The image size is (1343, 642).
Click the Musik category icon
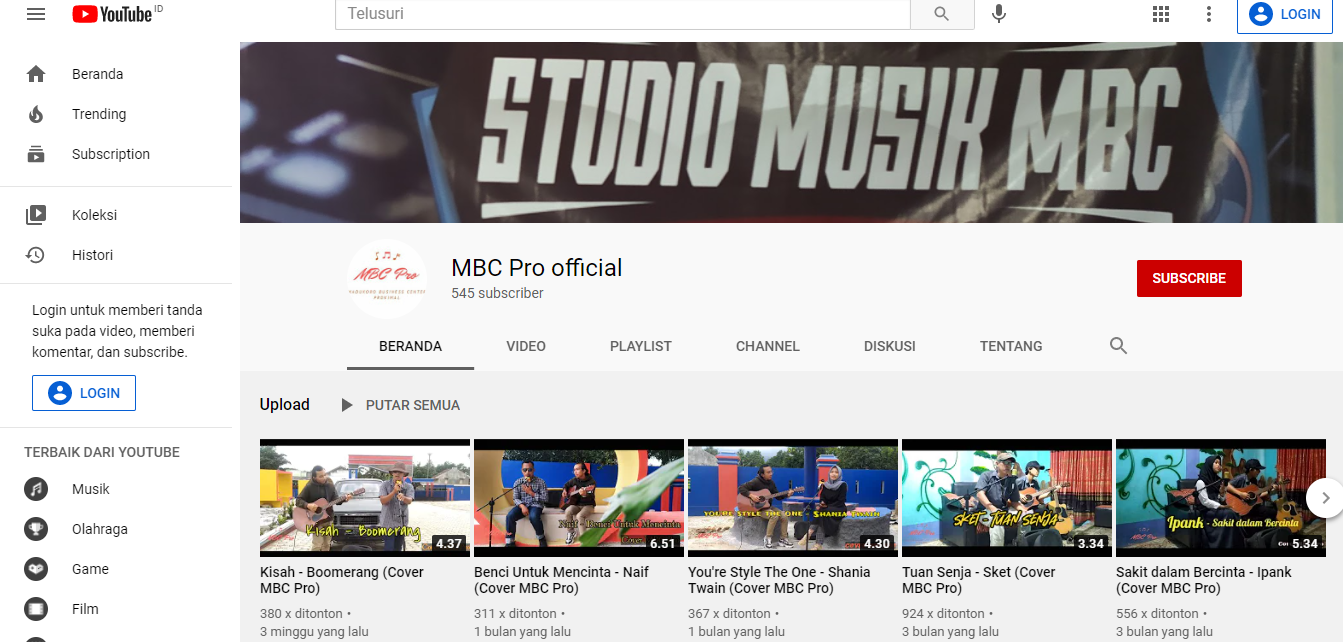(x=36, y=489)
